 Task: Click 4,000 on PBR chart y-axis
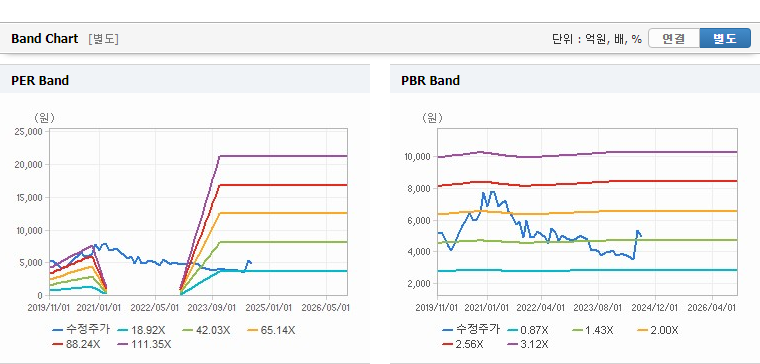419,252
